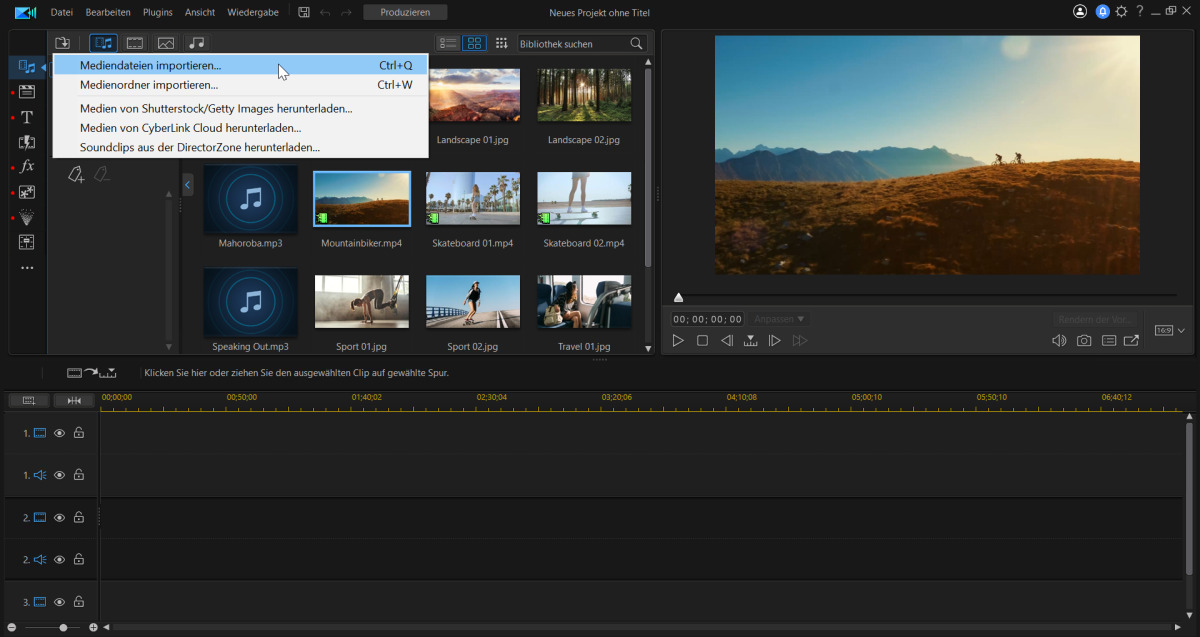The image size is (1200, 637).
Task: Open the Audio Mixing Room icon
Action: point(27,242)
